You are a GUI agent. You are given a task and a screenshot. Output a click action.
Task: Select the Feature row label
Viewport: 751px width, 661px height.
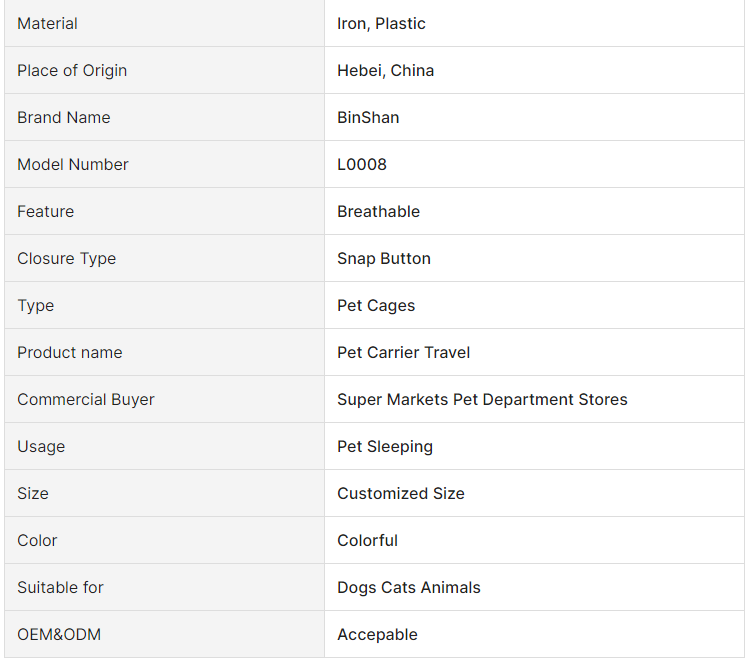coord(46,211)
